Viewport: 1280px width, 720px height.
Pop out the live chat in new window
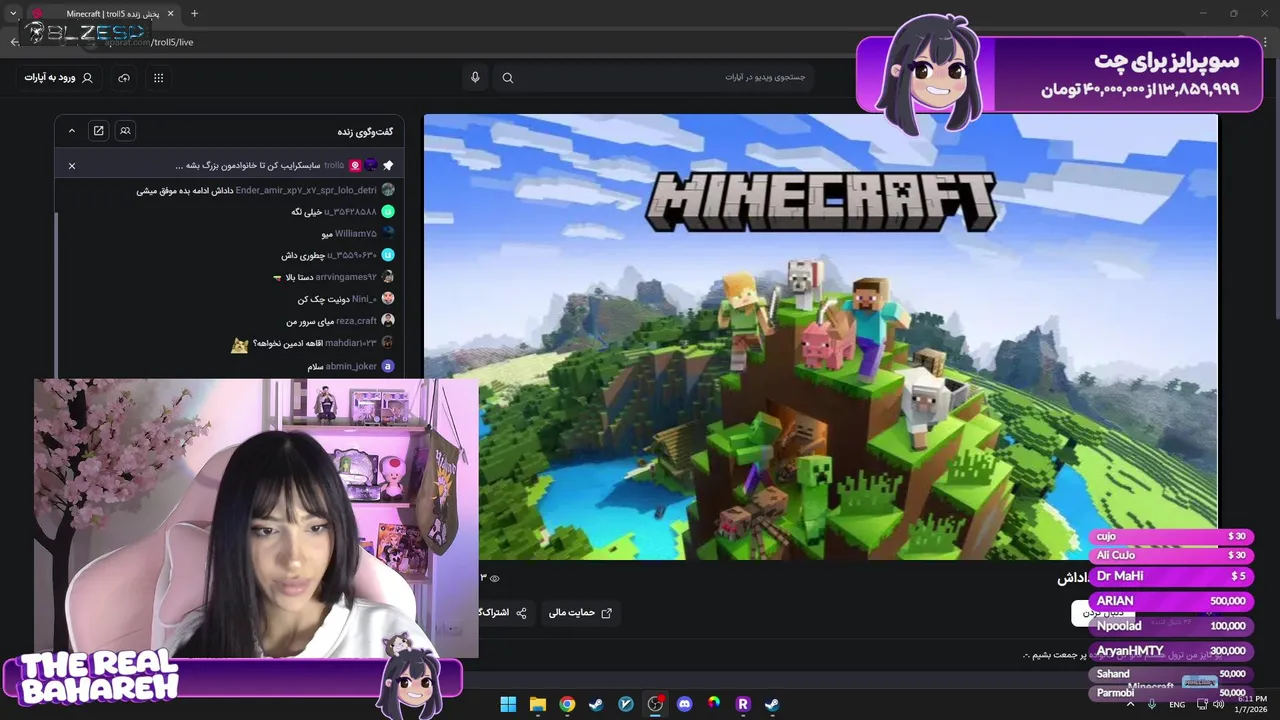click(98, 131)
